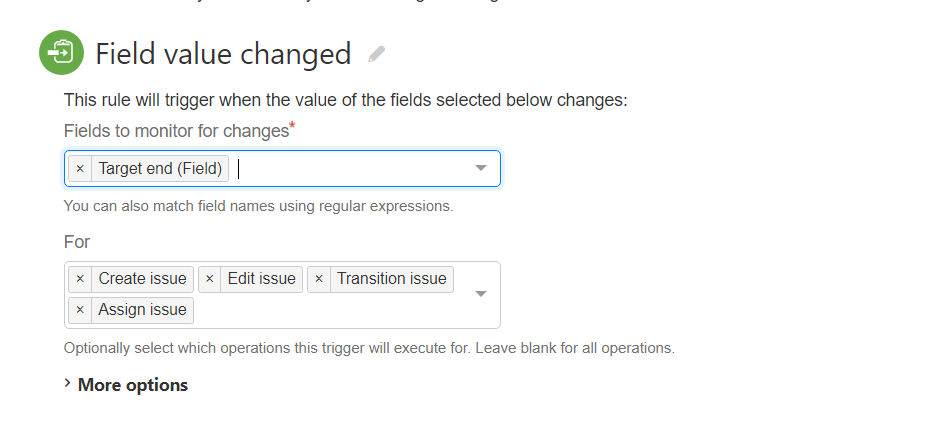Click the green Field value changed trigger icon

[x=61, y=52]
